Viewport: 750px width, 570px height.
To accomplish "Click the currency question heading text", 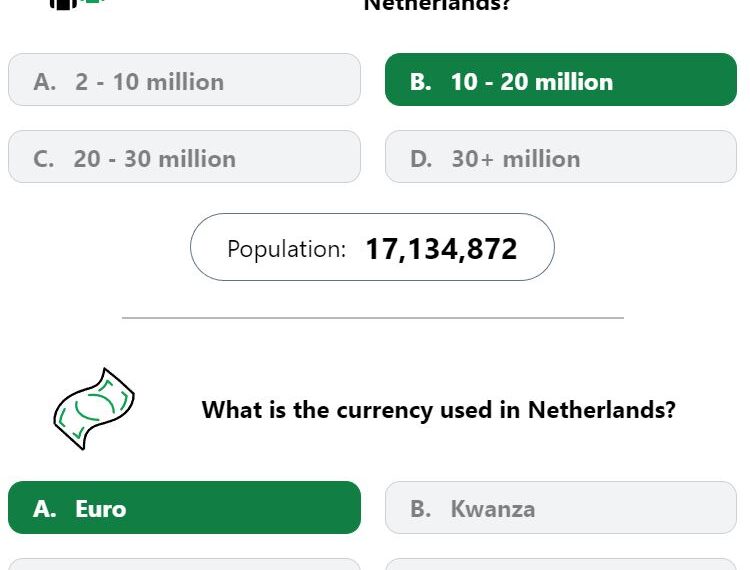I will tap(439, 410).
